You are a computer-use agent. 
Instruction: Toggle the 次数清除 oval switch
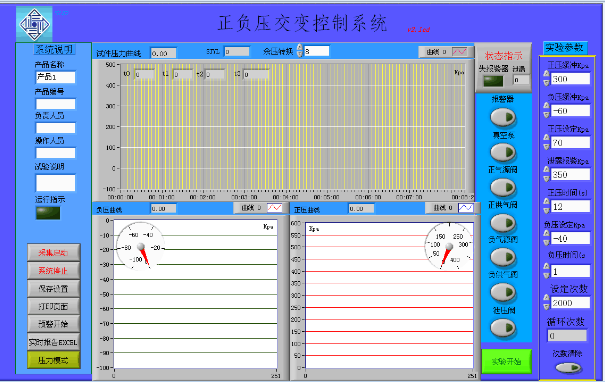[568, 368]
